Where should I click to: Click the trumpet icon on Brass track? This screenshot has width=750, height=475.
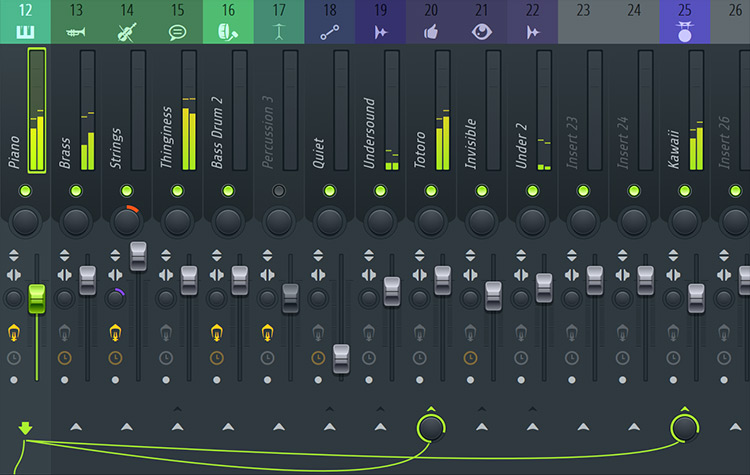click(x=76, y=33)
